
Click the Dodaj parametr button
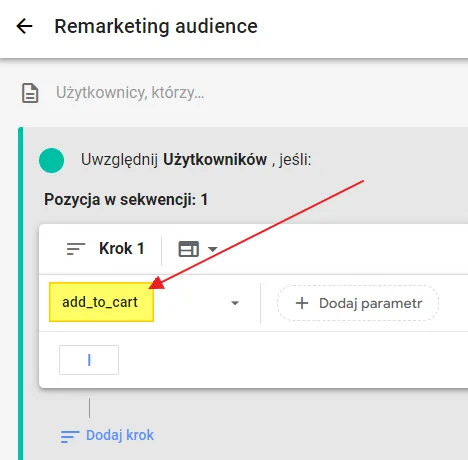358,303
